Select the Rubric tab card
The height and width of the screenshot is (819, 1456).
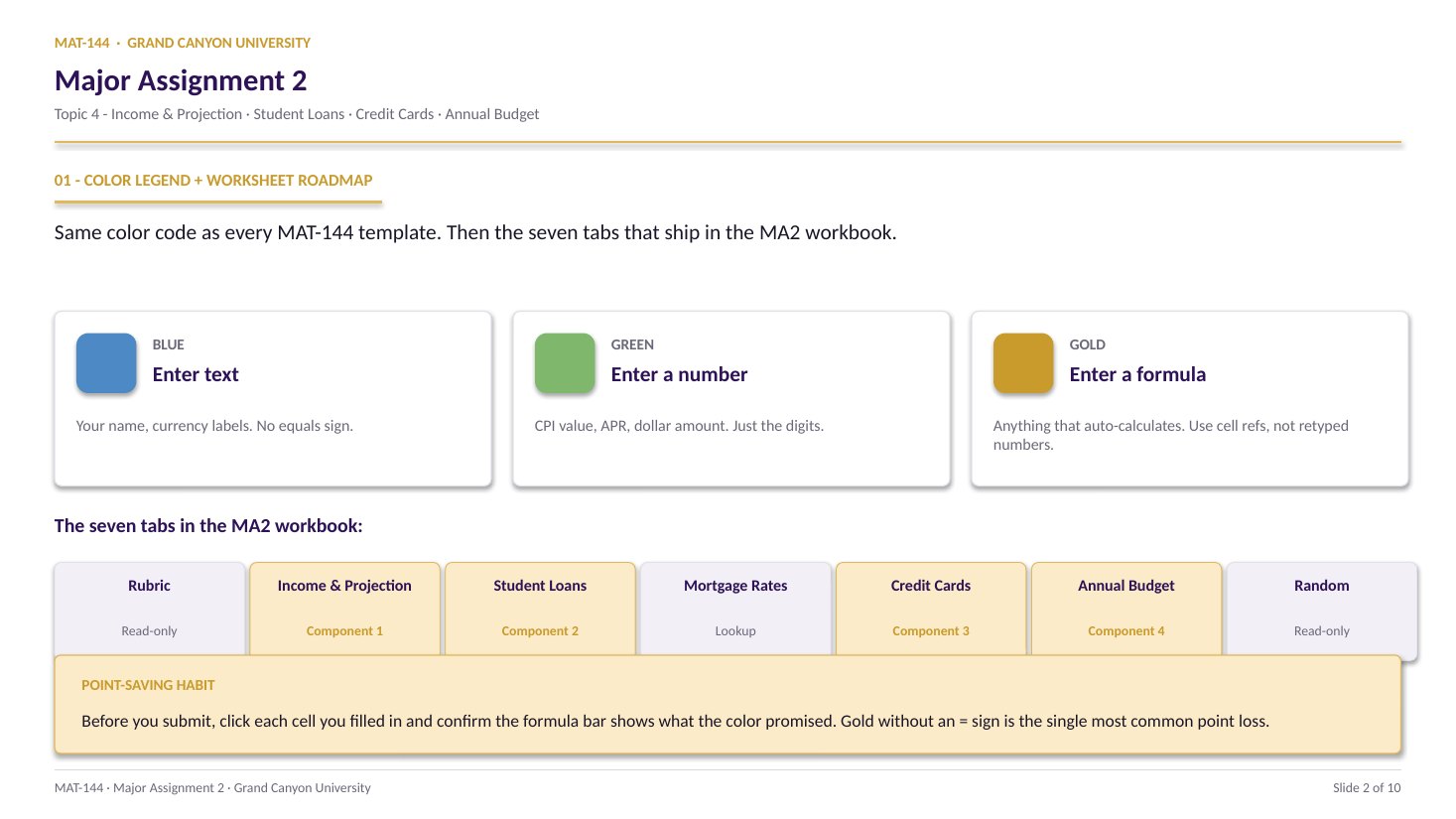[x=149, y=609]
